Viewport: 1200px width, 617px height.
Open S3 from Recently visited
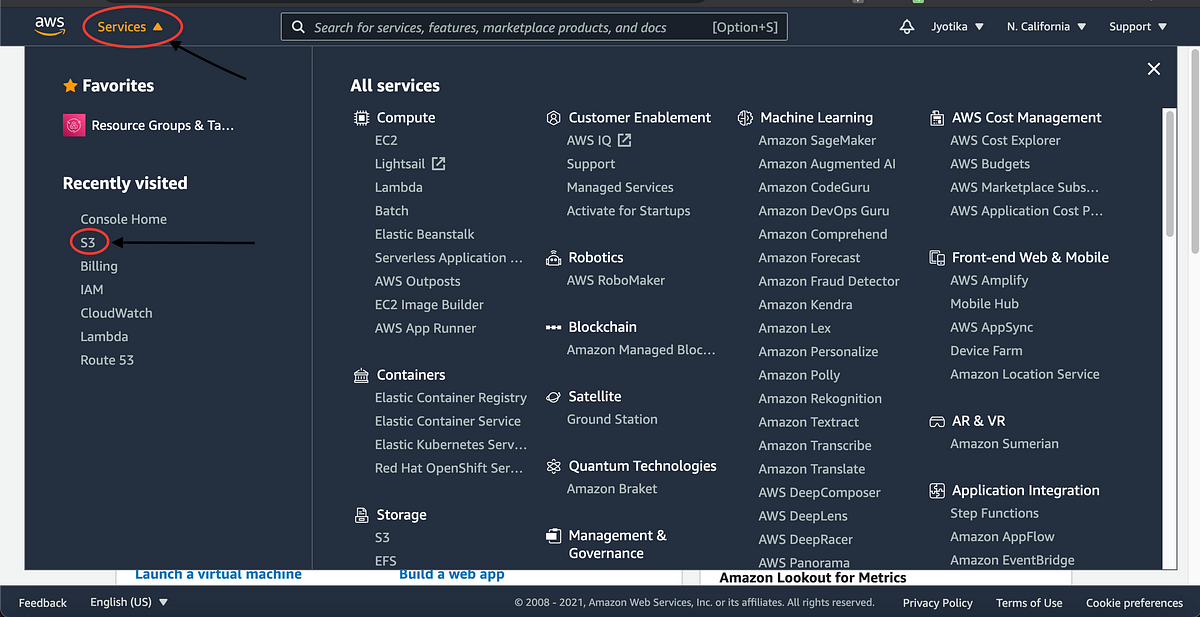89,242
